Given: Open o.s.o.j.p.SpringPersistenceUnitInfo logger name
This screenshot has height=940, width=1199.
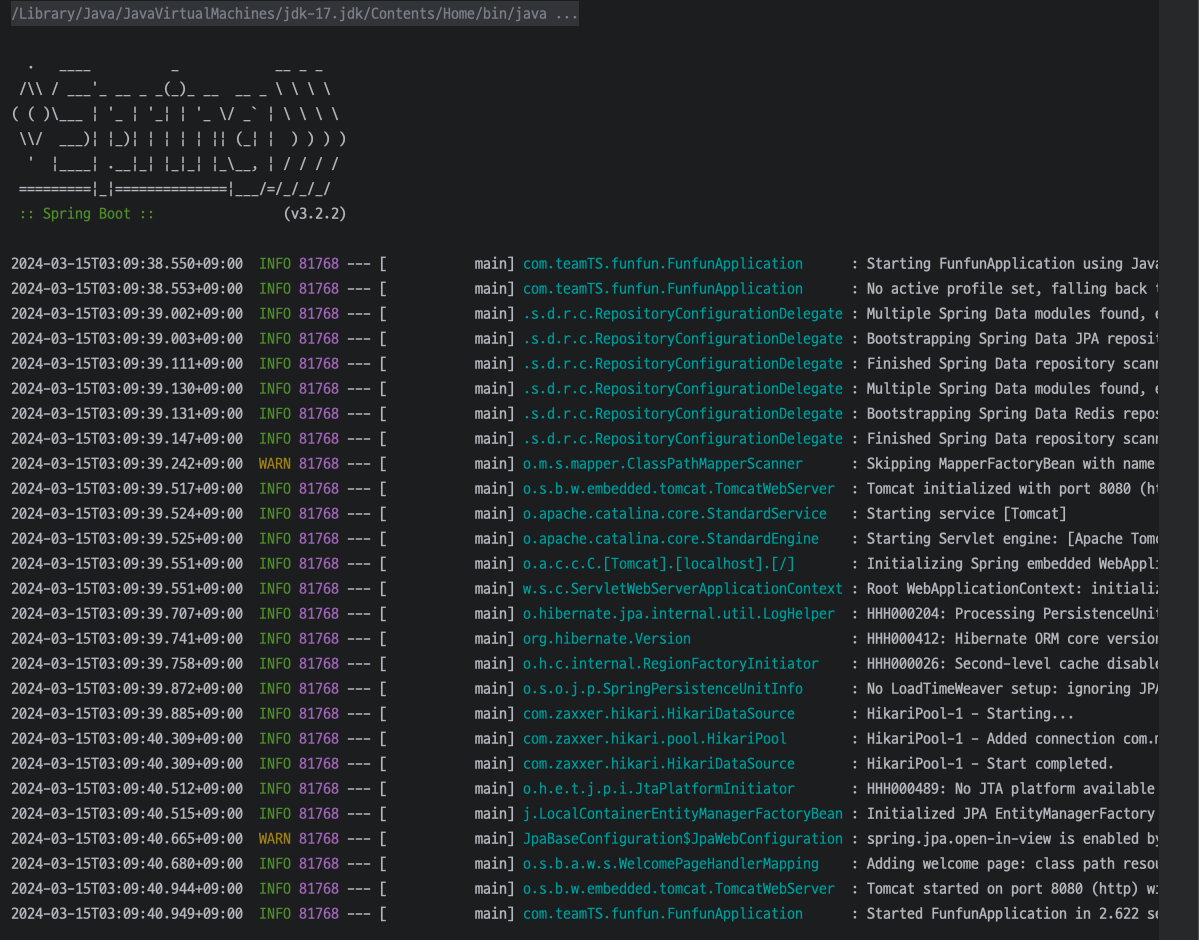Looking at the screenshot, I should [x=662, y=689].
